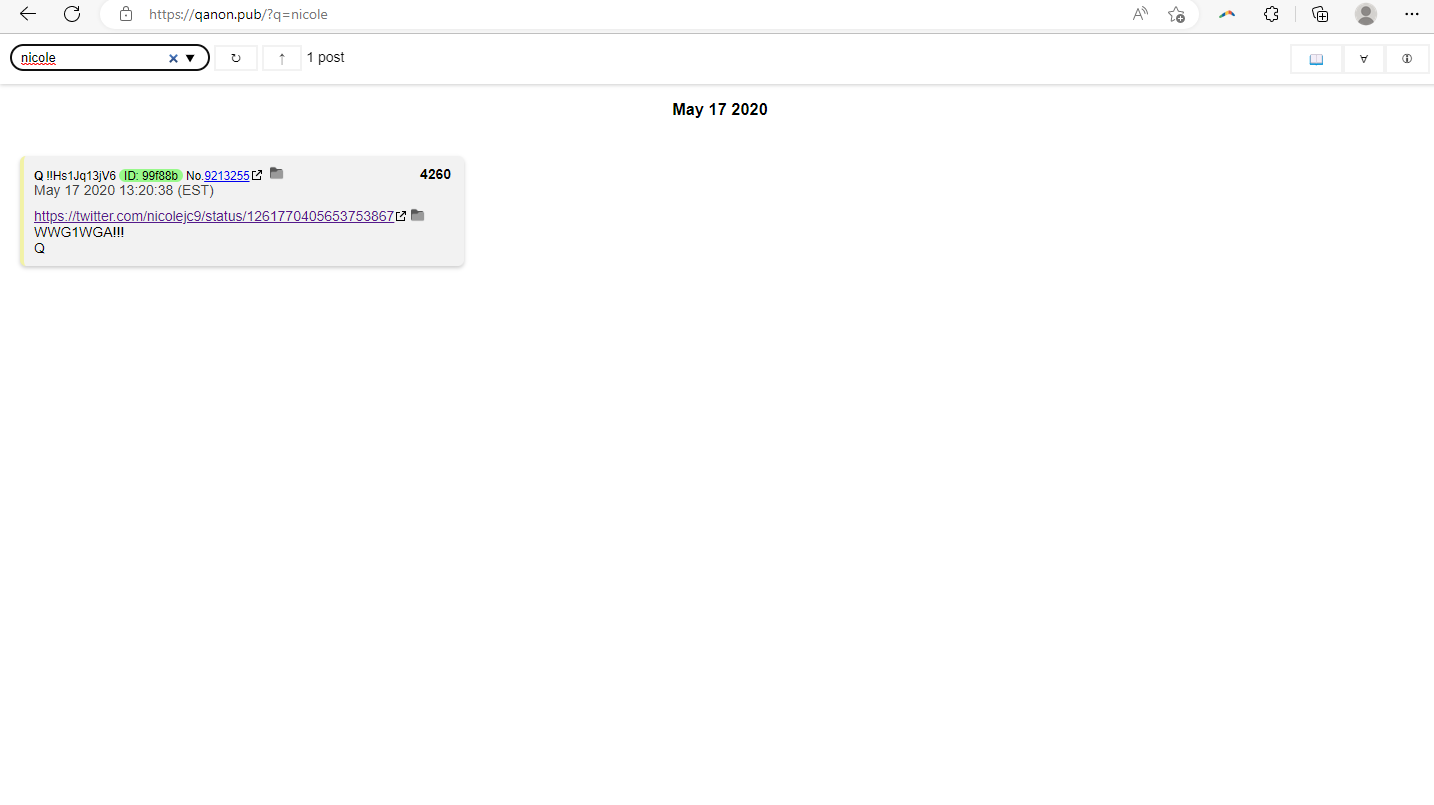Screen dimensions: 1434x805
Task: Click the folder icon after the twitter link
Action: (x=418, y=215)
